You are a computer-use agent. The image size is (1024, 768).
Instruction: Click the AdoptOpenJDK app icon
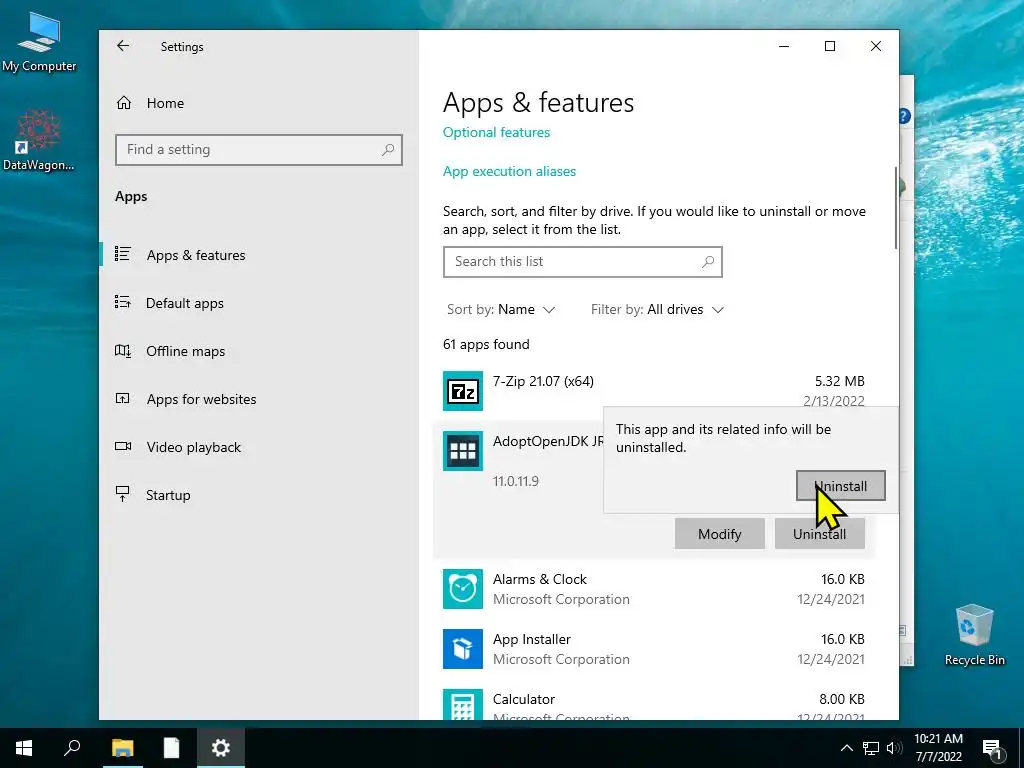463,451
